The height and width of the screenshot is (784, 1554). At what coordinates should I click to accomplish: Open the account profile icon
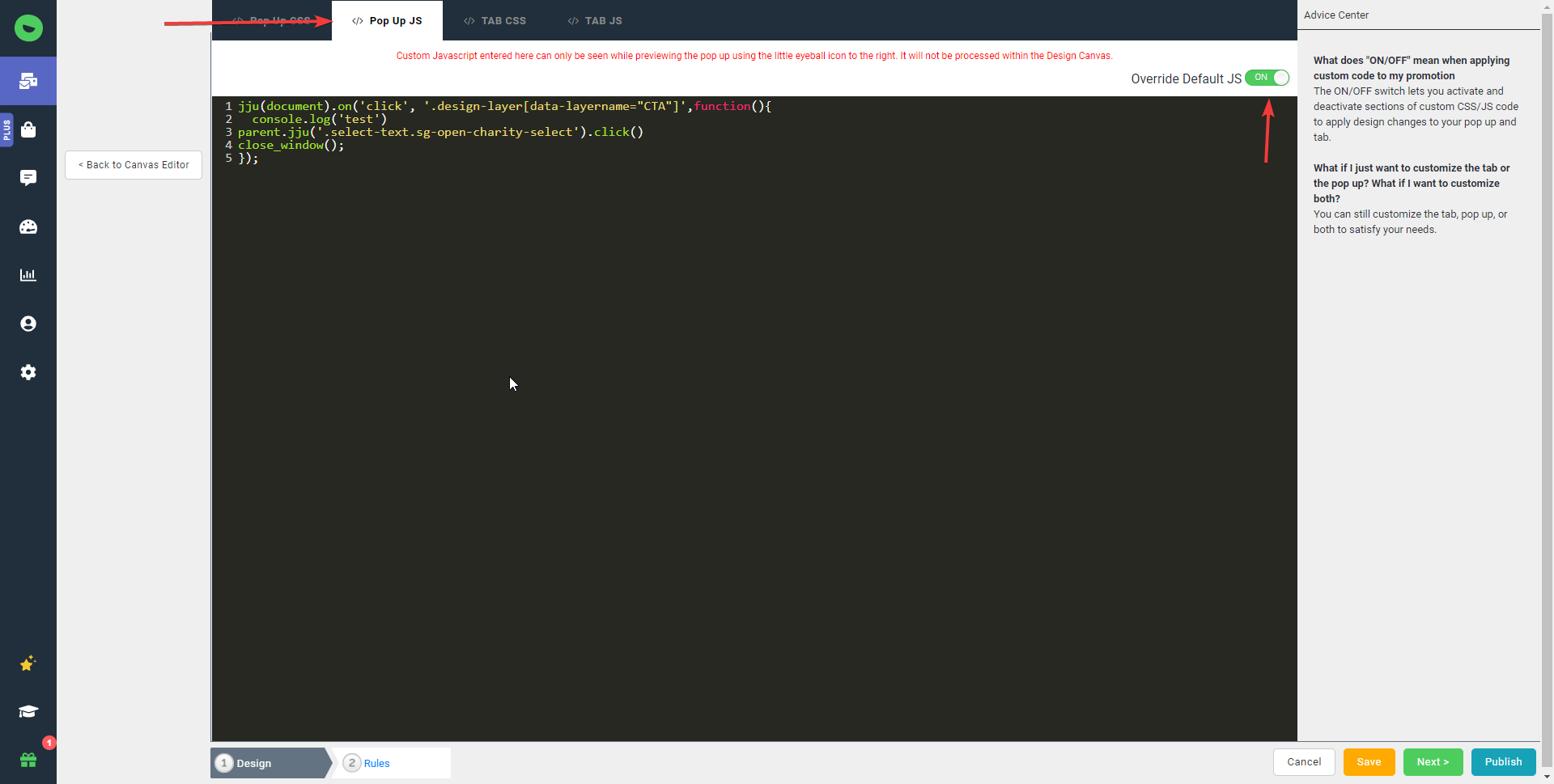[x=28, y=323]
